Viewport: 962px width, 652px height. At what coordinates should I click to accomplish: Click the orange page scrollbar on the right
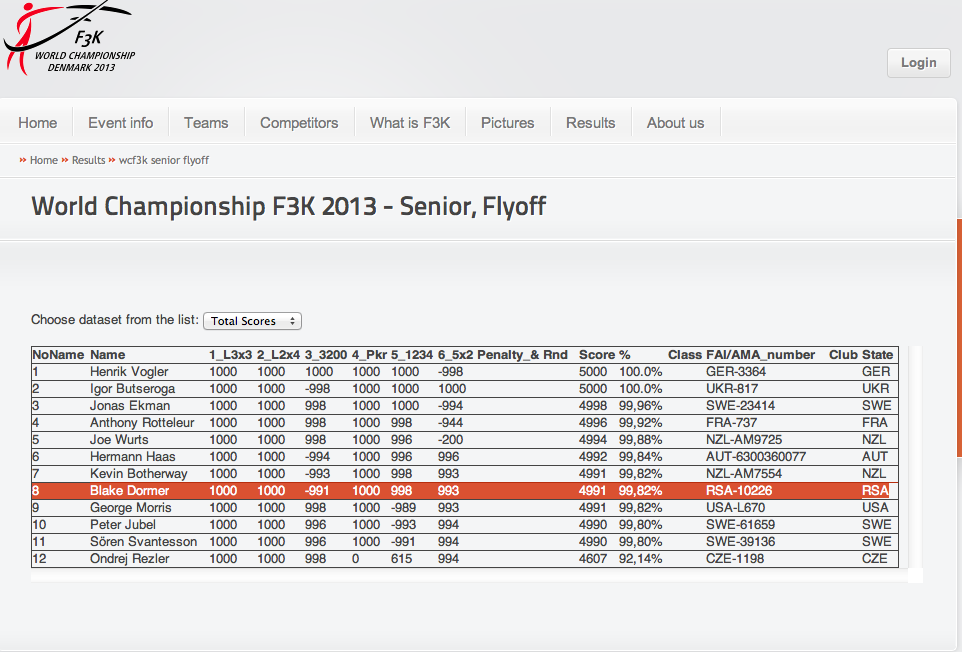(959, 337)
